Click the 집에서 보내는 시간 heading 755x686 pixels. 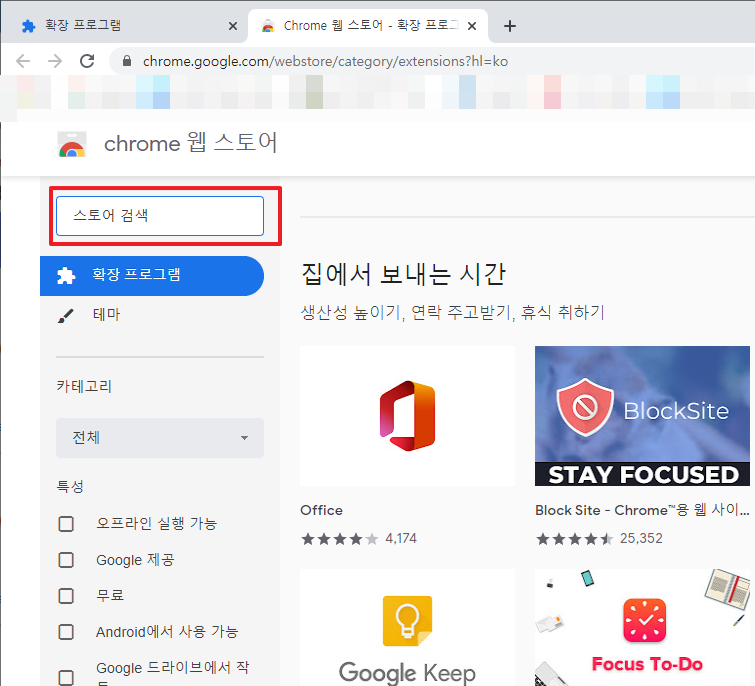point(404,275)
